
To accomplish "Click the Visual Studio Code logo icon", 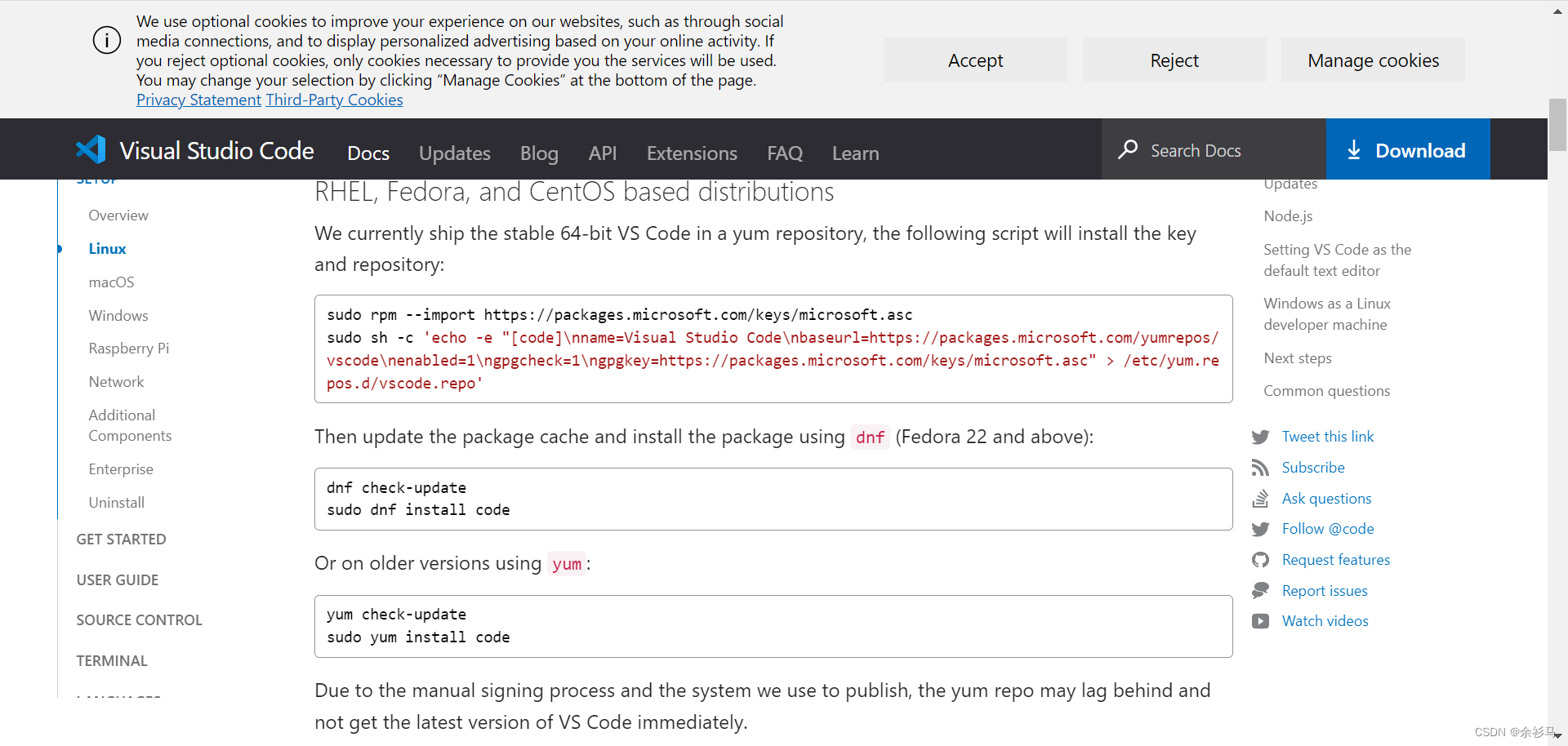I will point(91,149).
